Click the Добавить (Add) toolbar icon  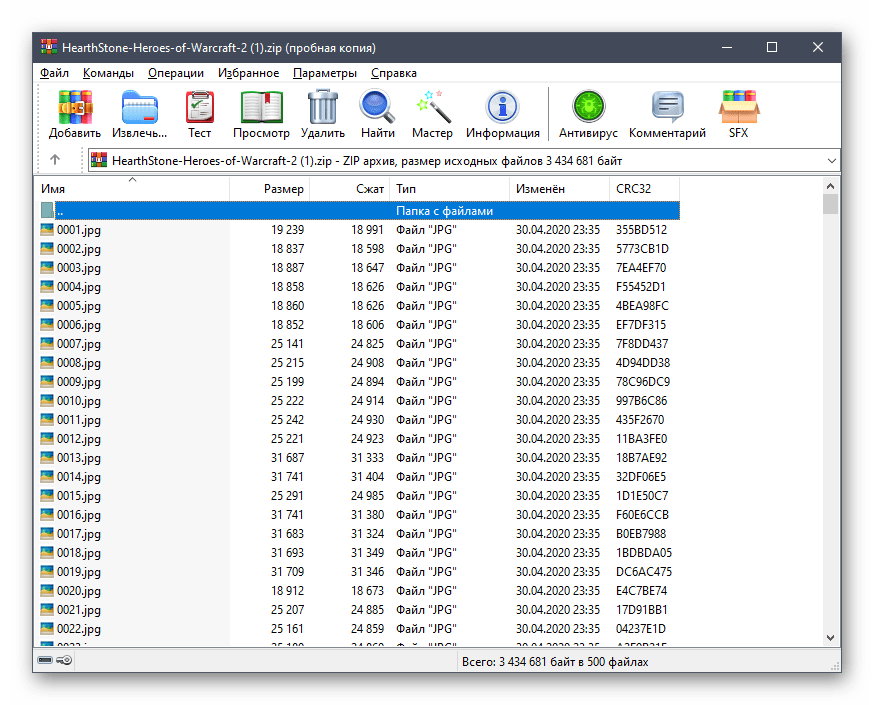point(75,107)
